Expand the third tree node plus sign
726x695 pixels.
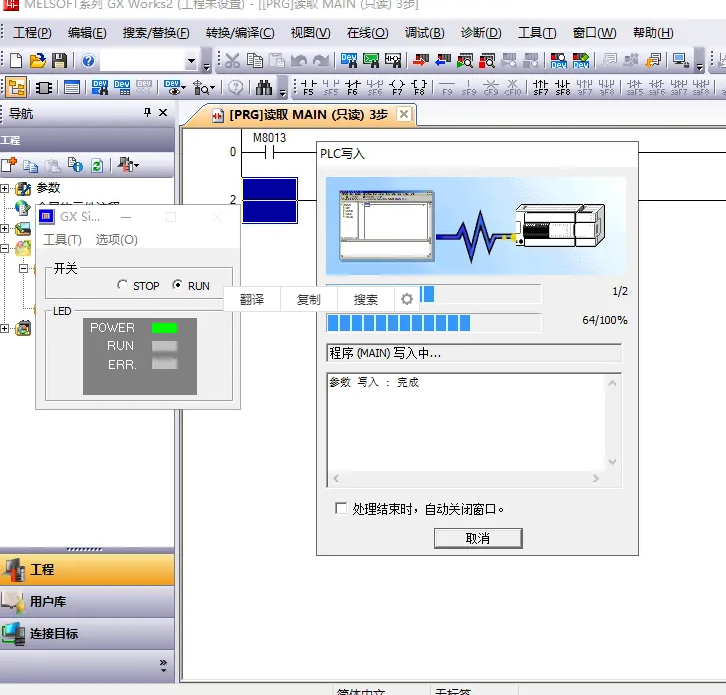[x=5, y=228]
